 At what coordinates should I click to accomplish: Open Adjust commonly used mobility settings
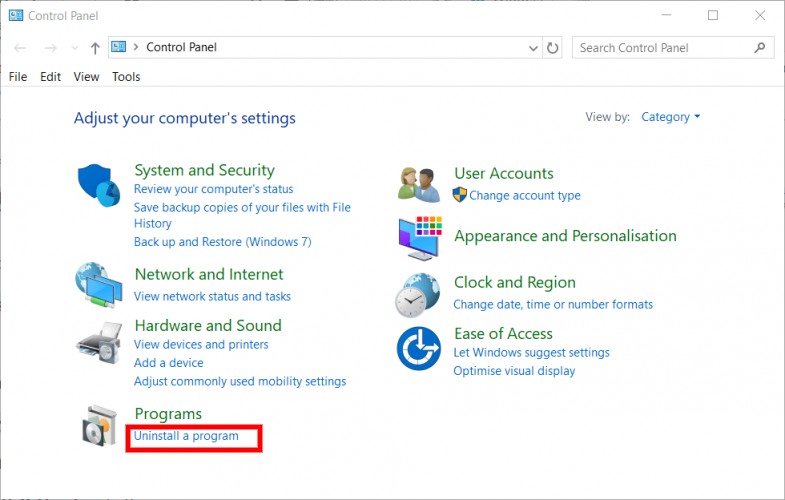pos(240,381)
